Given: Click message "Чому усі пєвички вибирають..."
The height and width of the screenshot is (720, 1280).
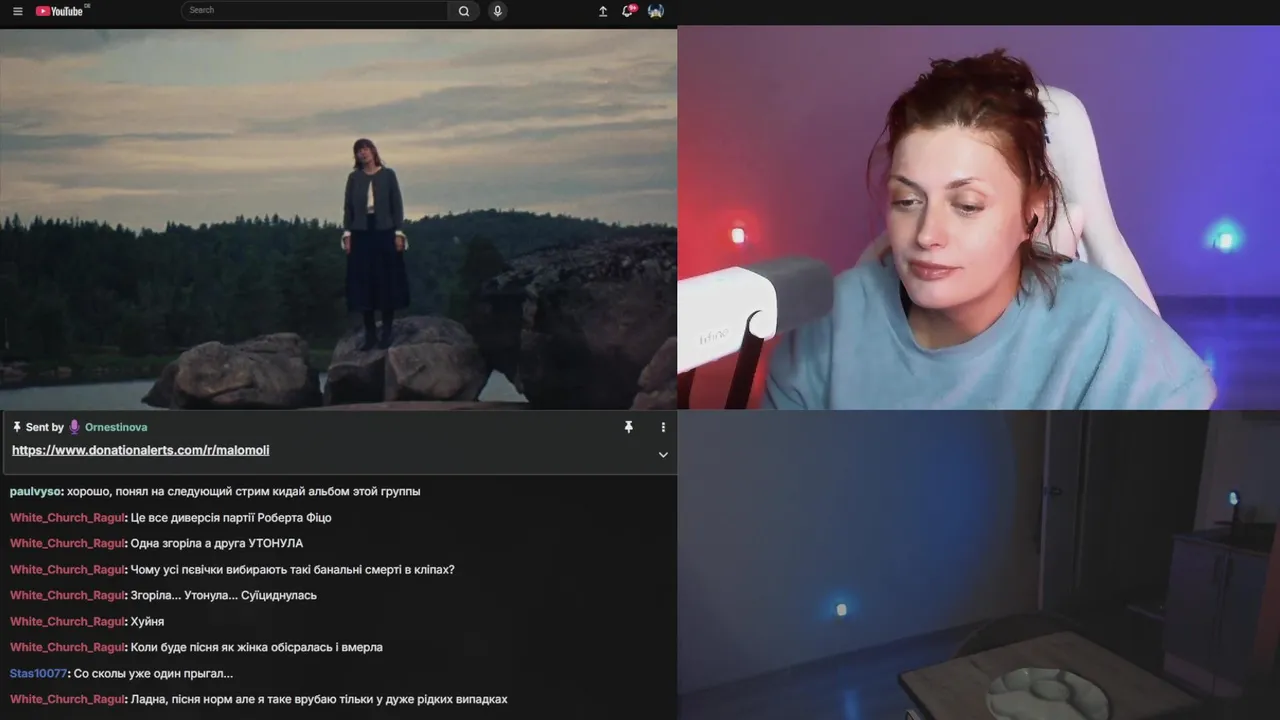Looking at the screenshot, I should point(293,570).
